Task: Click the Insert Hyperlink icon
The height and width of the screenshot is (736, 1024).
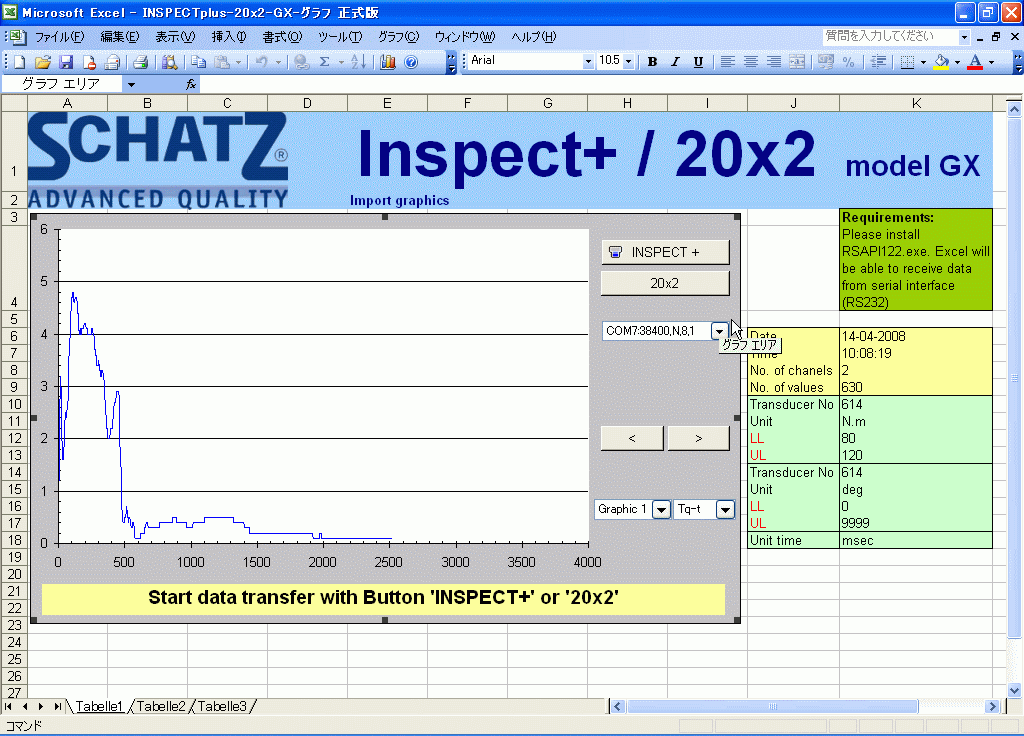Action: click(302, 62)
